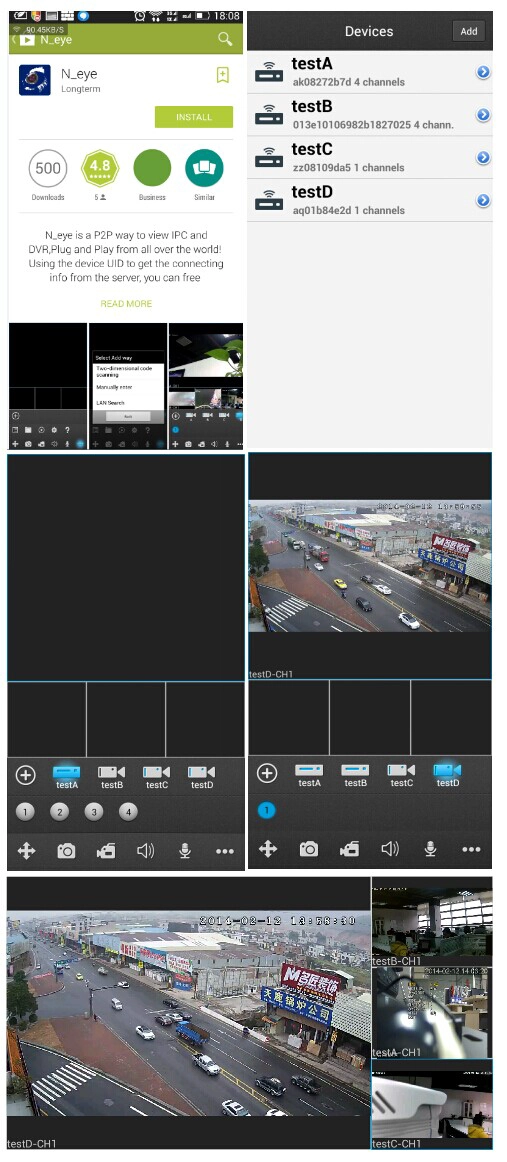This screenshot has width=507, height=1162.
Task: Open the third app screenshot with plant
Action: point(206,386)
